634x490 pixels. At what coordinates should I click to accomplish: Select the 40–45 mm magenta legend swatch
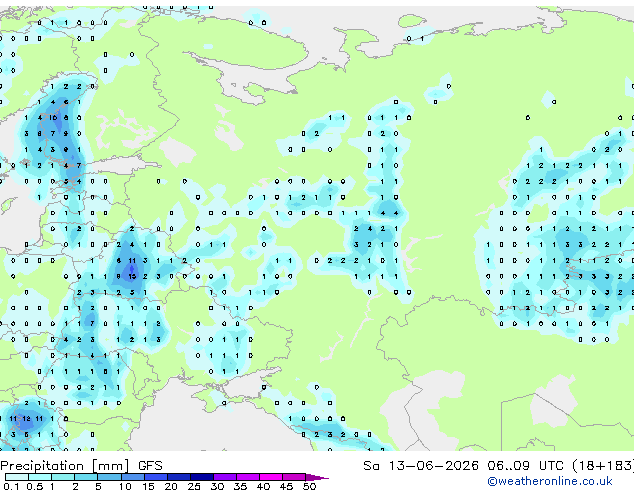pyautogui.click(x=271, y=477)
